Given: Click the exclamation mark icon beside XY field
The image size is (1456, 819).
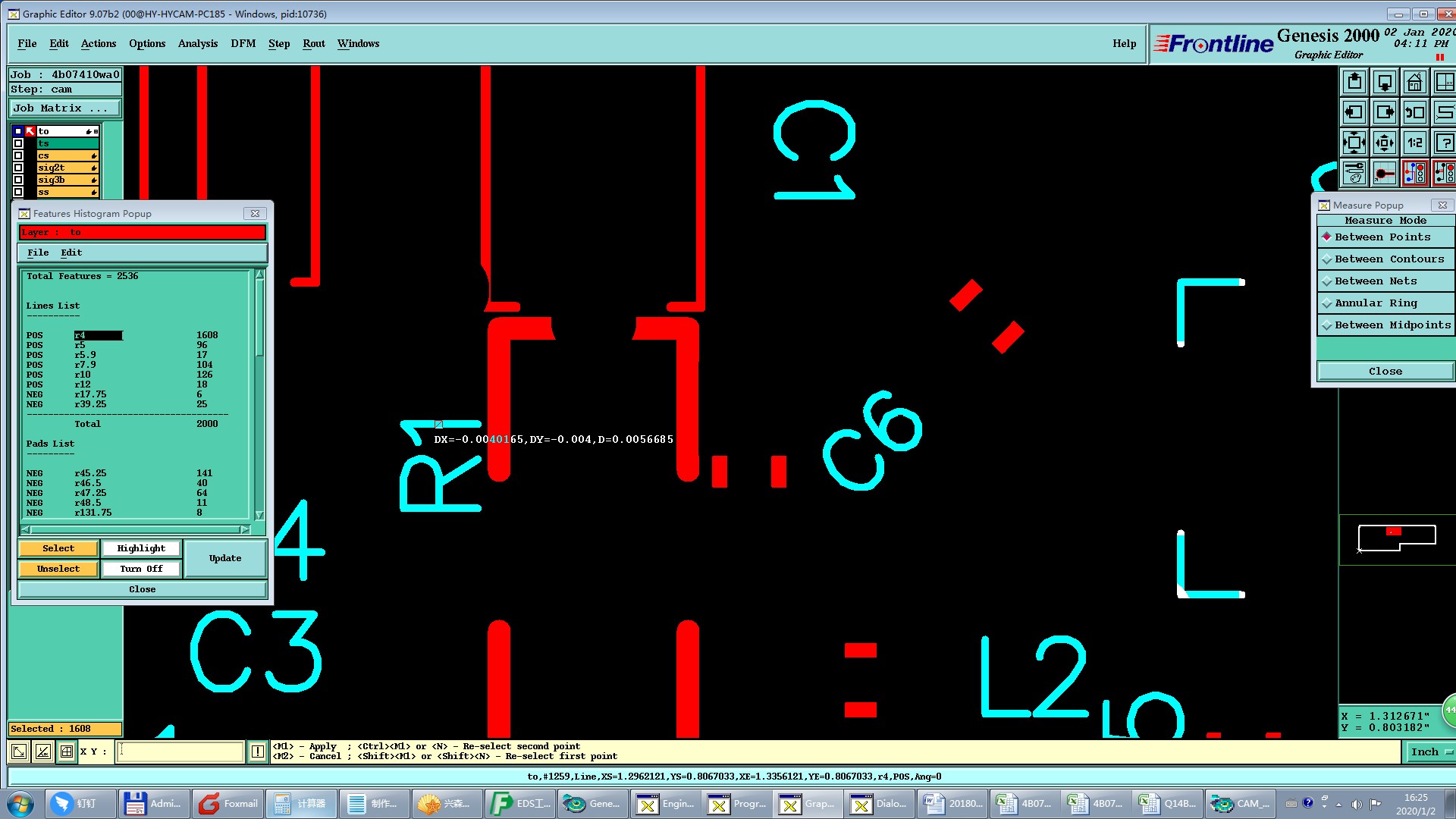Looking at the screenshot, I should 258,752.
